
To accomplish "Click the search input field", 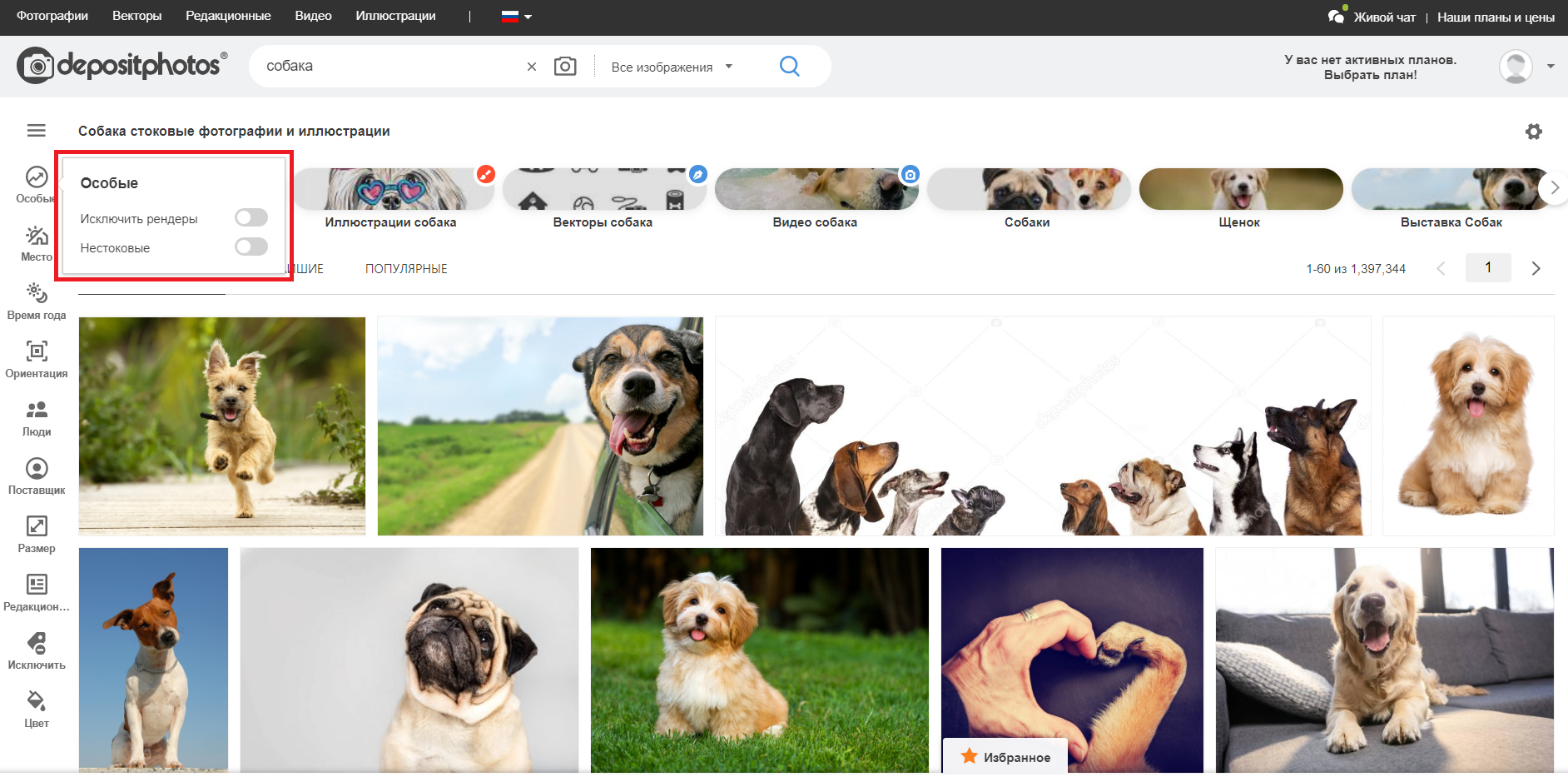I will point(391,66).
